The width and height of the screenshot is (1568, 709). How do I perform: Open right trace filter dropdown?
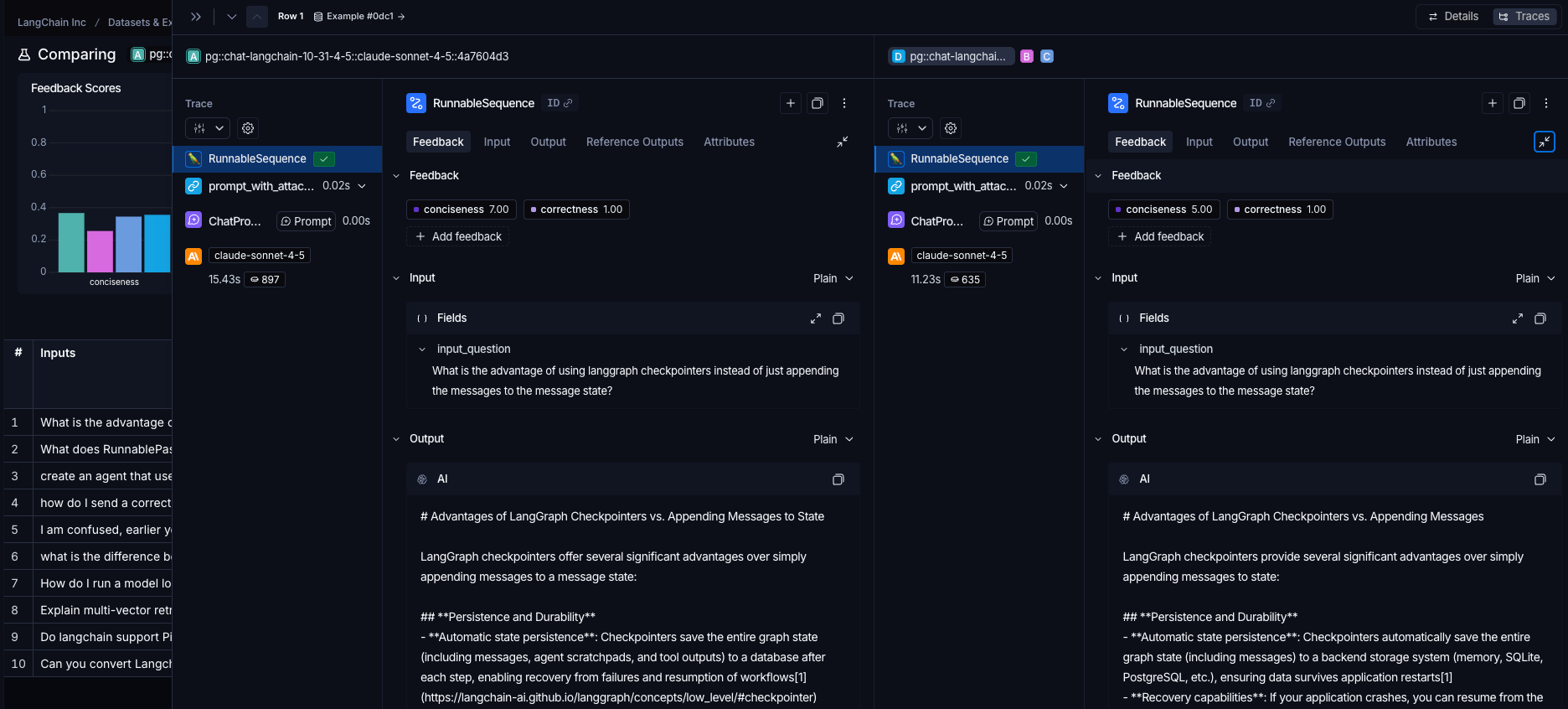pyautogui.click(x=910, y=128)
